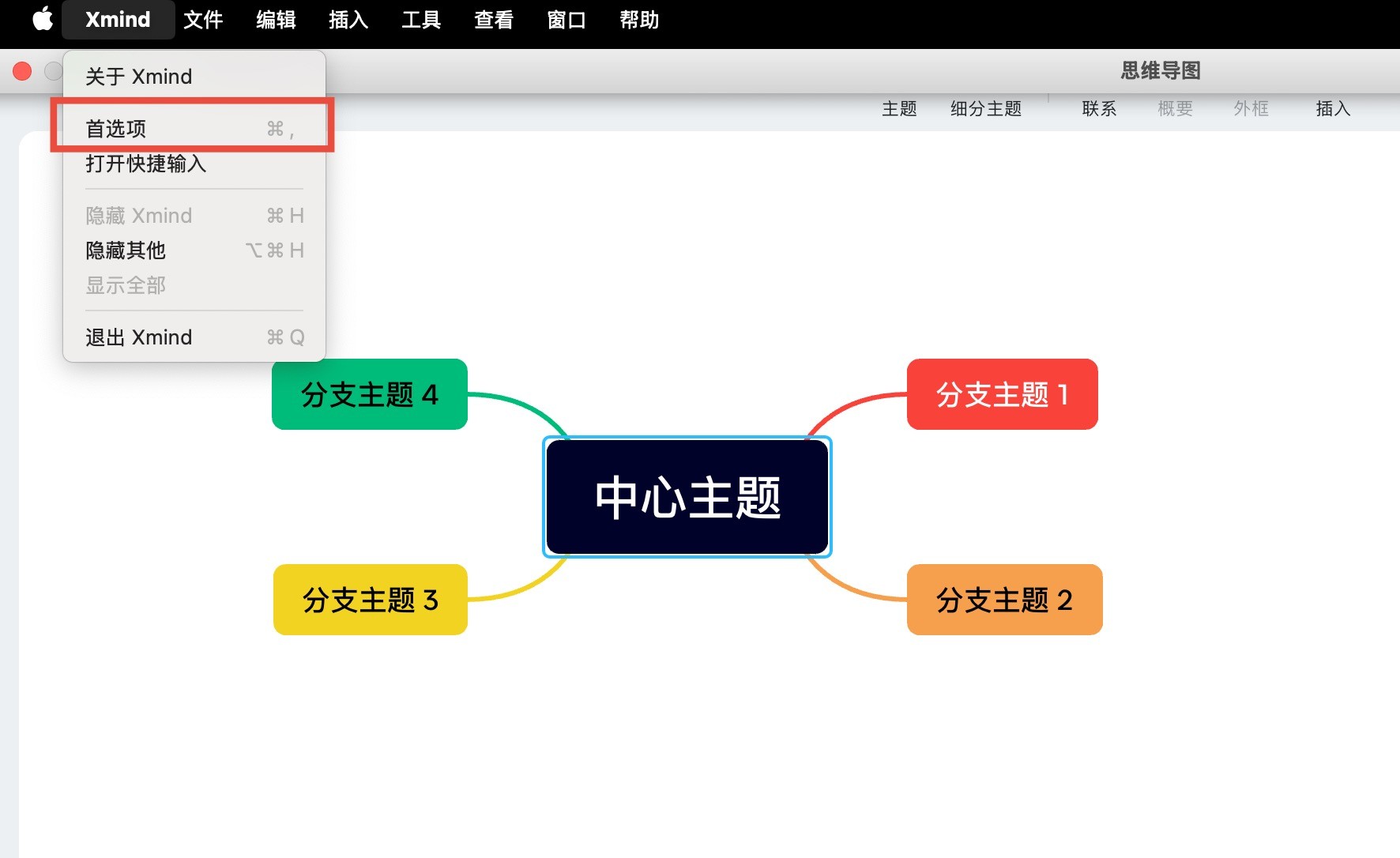Select the 中心主题 central topic node
1400x858 pixels.
pos(687,497)
